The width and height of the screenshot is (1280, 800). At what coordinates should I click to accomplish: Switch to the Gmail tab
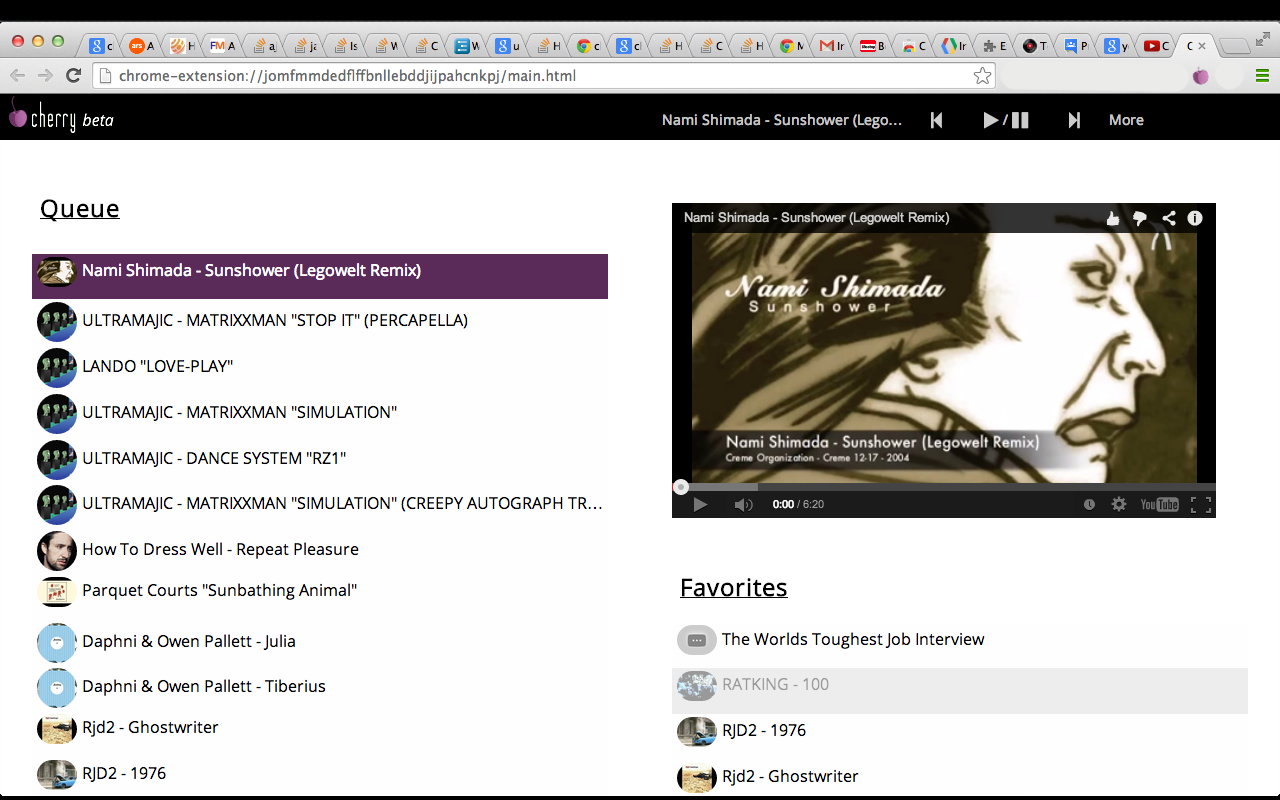(x=831, y=46)
